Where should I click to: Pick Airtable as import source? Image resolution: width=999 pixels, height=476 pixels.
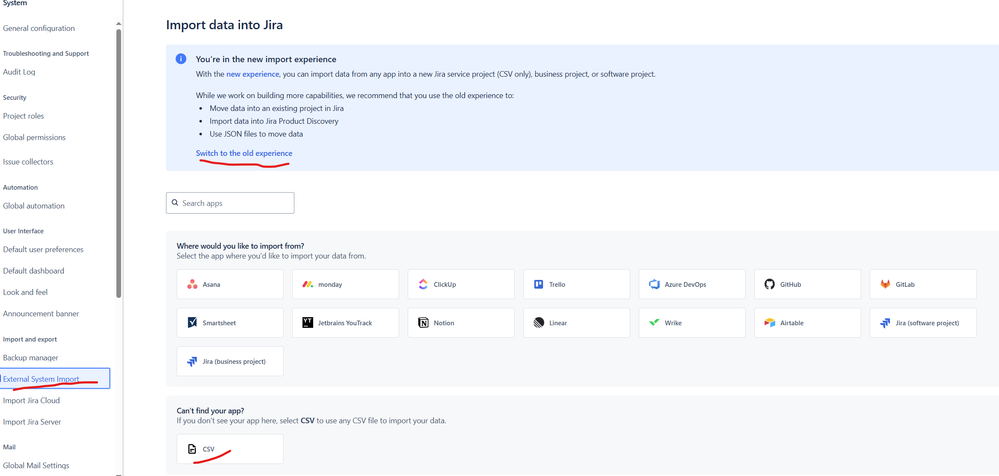[807, 323]
